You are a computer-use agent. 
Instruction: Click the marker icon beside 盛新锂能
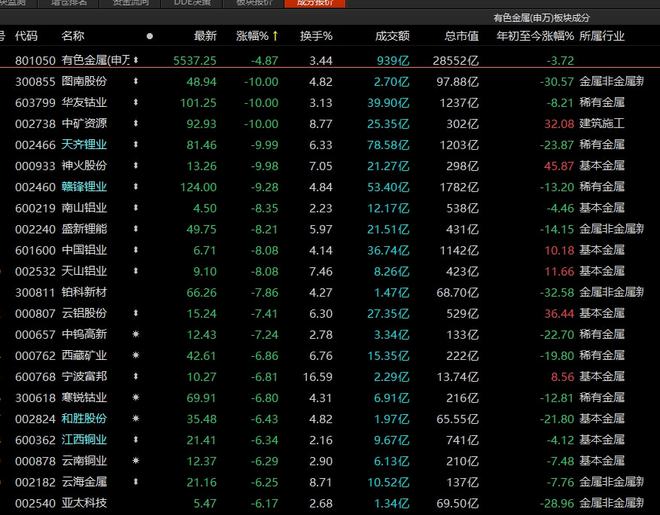[x=136, y=229]
